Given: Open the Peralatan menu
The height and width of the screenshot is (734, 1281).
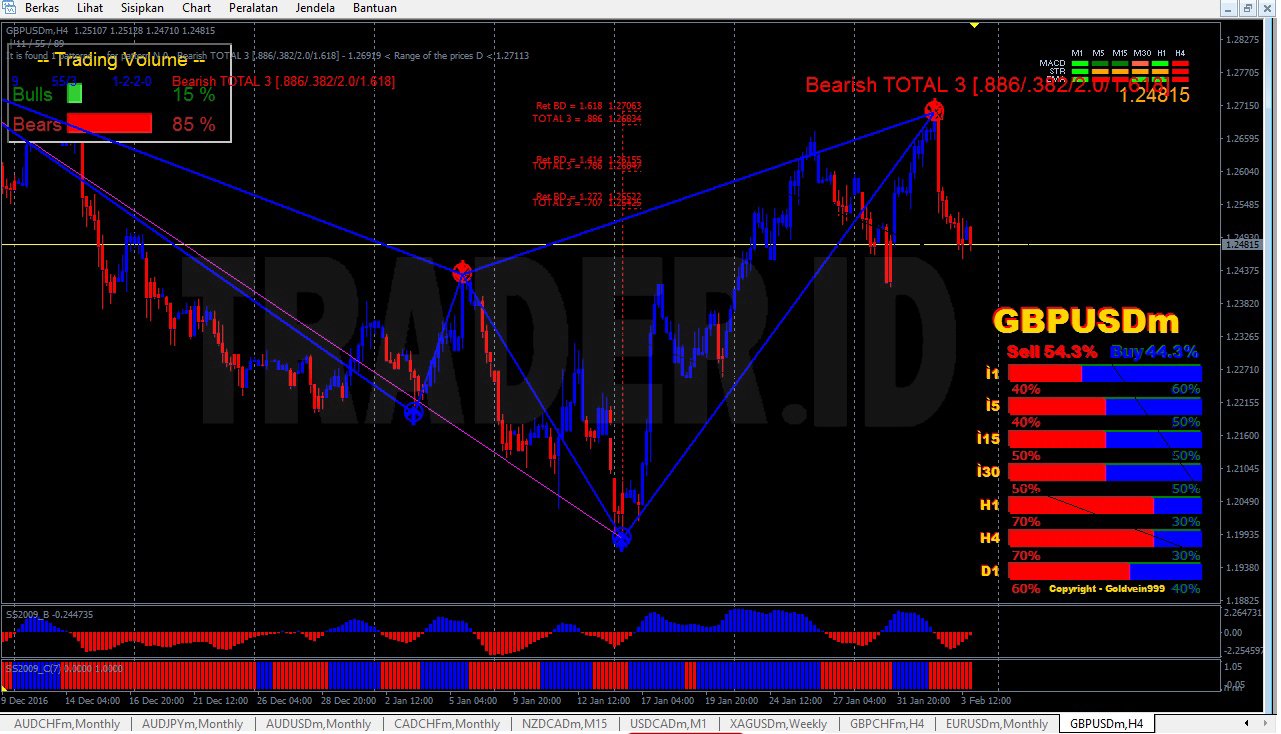Looking at the screenshot, I should click(252, 7).
